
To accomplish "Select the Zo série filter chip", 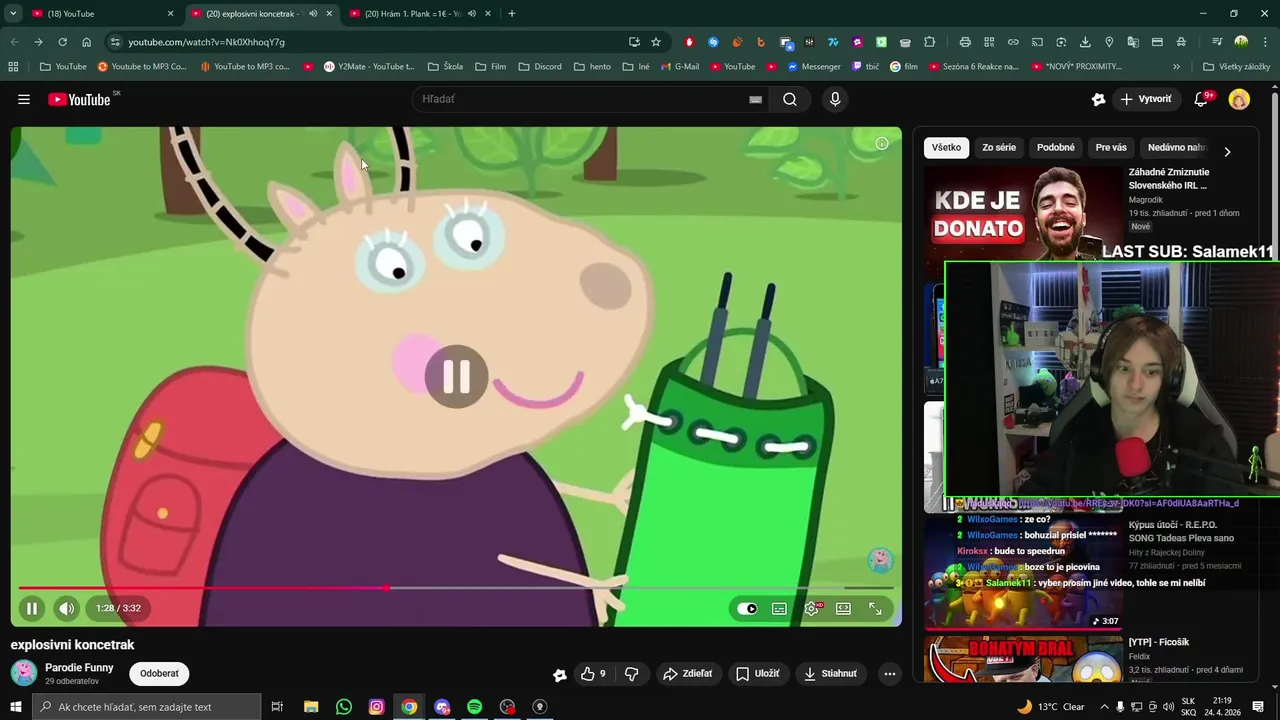I will (x=999, y=147).
